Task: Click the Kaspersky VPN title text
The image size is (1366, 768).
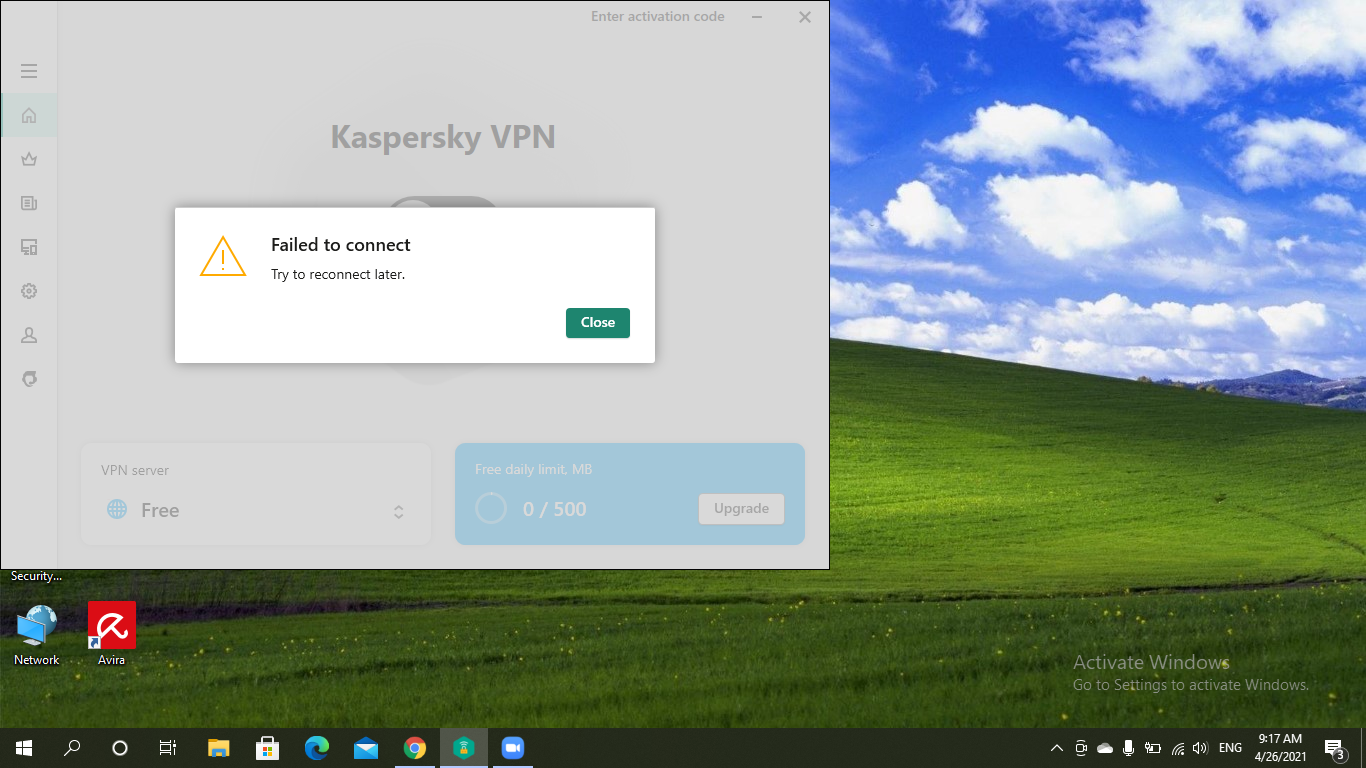Action: (443, 137)
